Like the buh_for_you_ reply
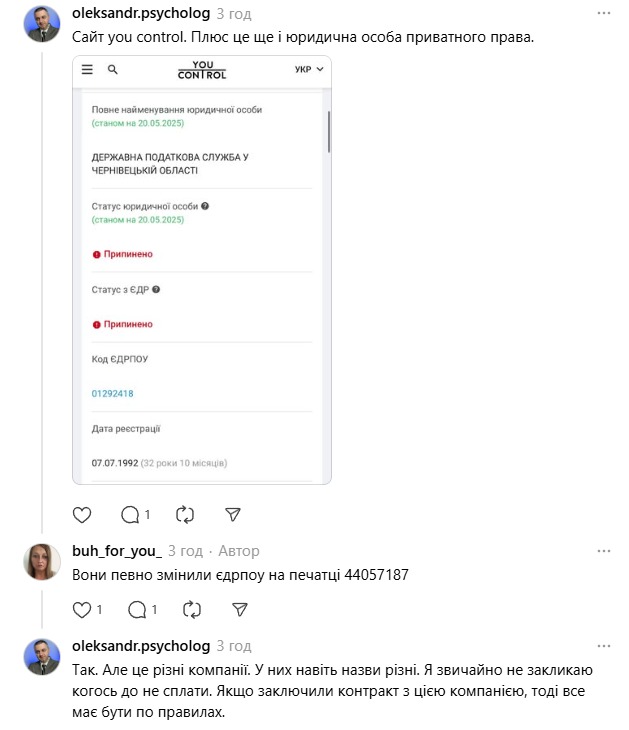The image size is (629, 730). [87, 609]
